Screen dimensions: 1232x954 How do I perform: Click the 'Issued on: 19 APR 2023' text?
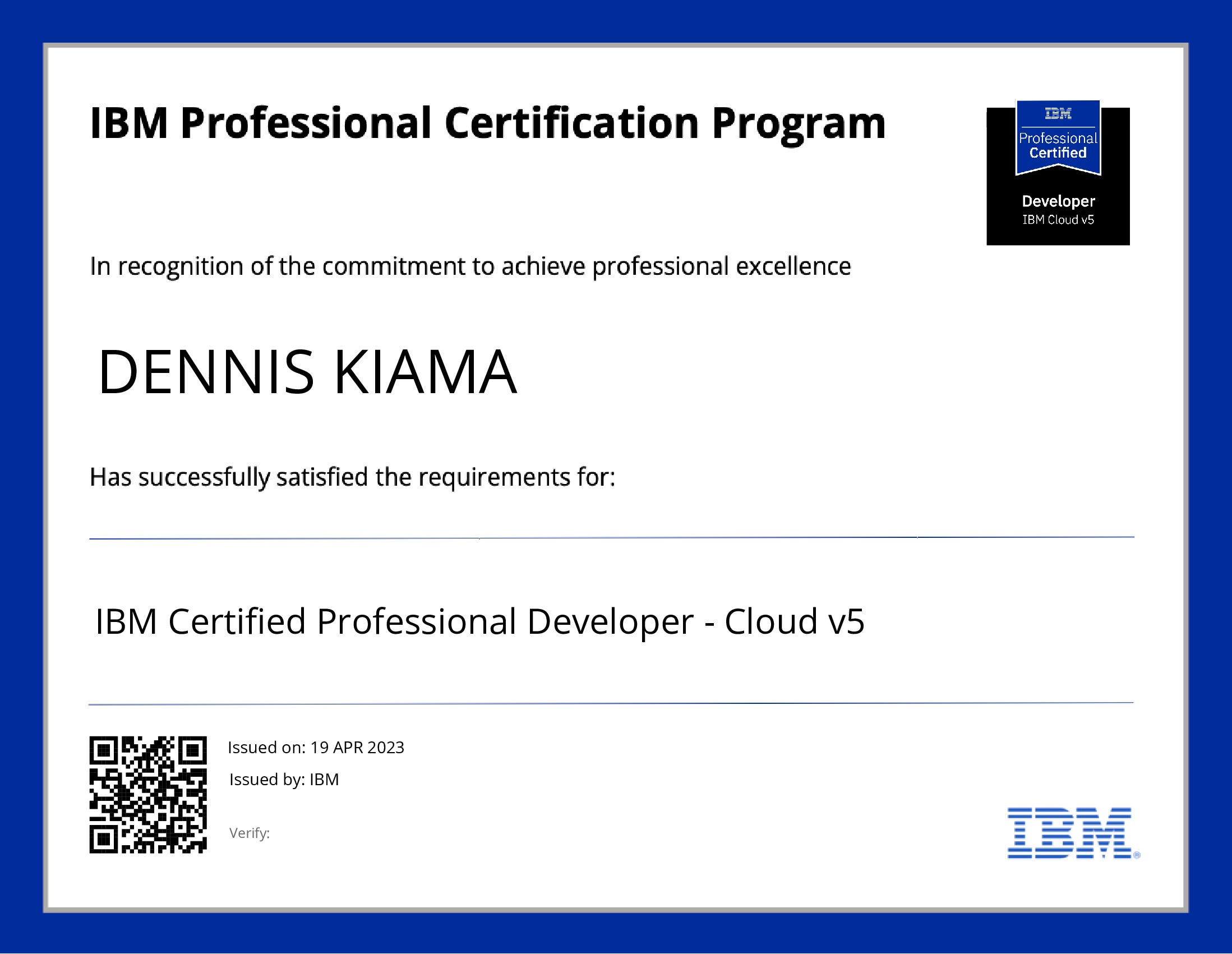(x=316, y=748)
